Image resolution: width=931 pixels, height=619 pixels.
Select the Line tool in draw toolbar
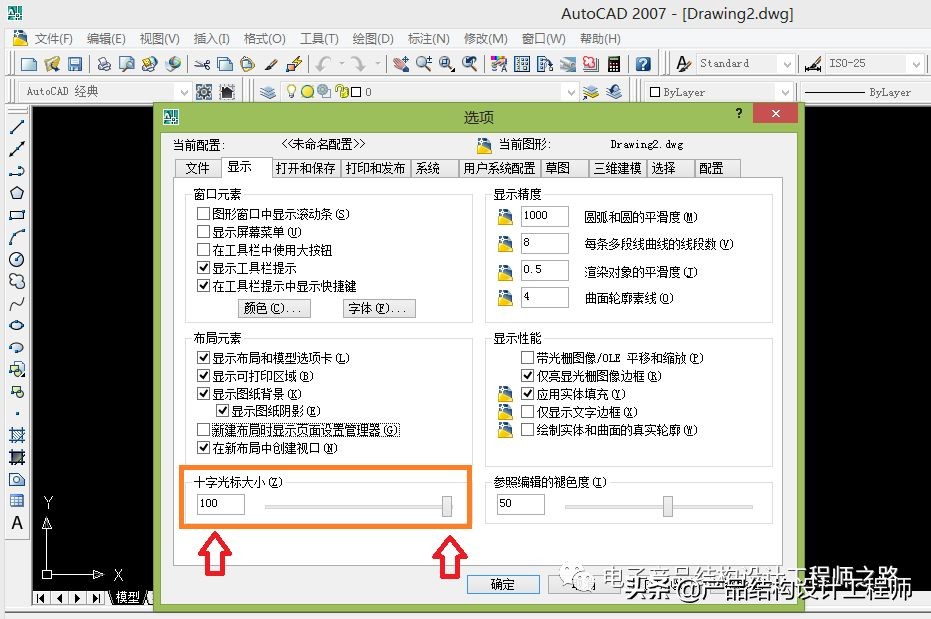coord(17,126)
